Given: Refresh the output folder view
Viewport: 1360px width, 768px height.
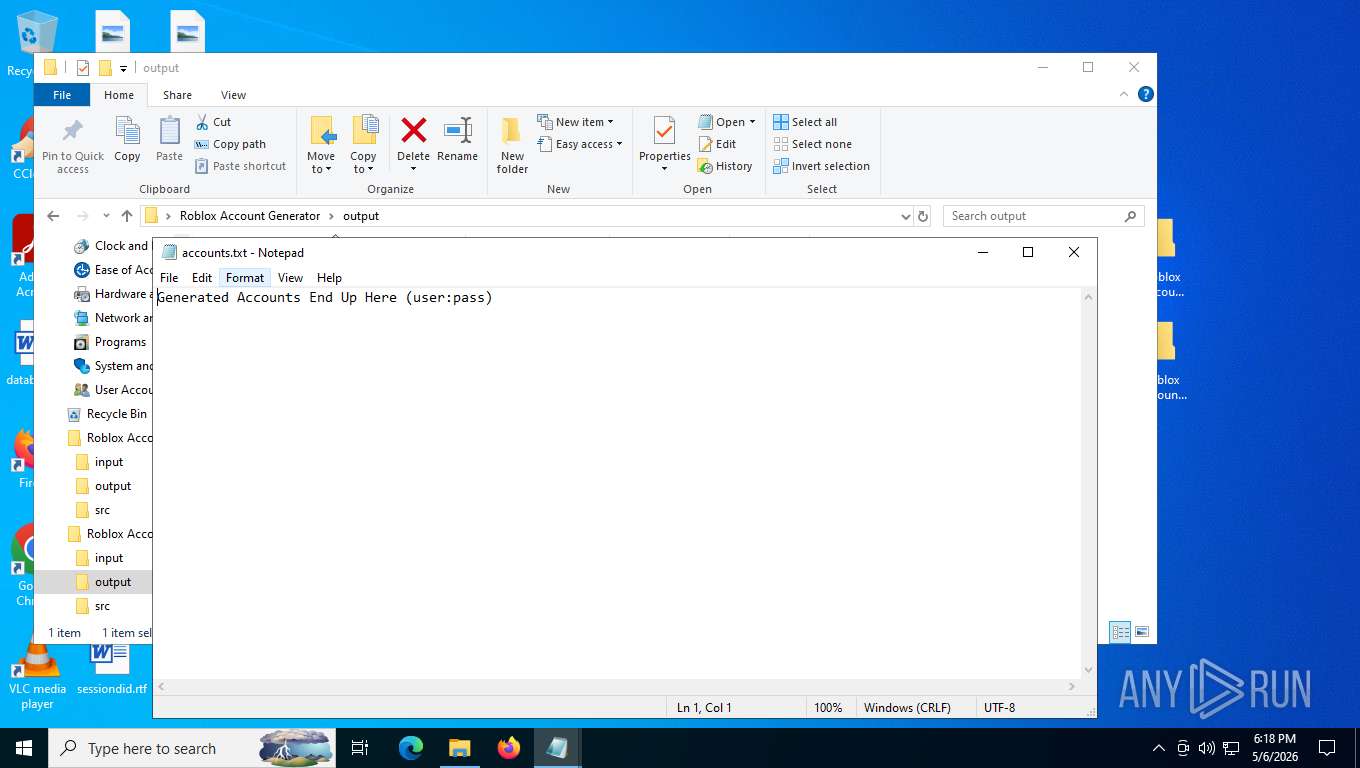Looking at the screenshot, I should tap(923, 216).
